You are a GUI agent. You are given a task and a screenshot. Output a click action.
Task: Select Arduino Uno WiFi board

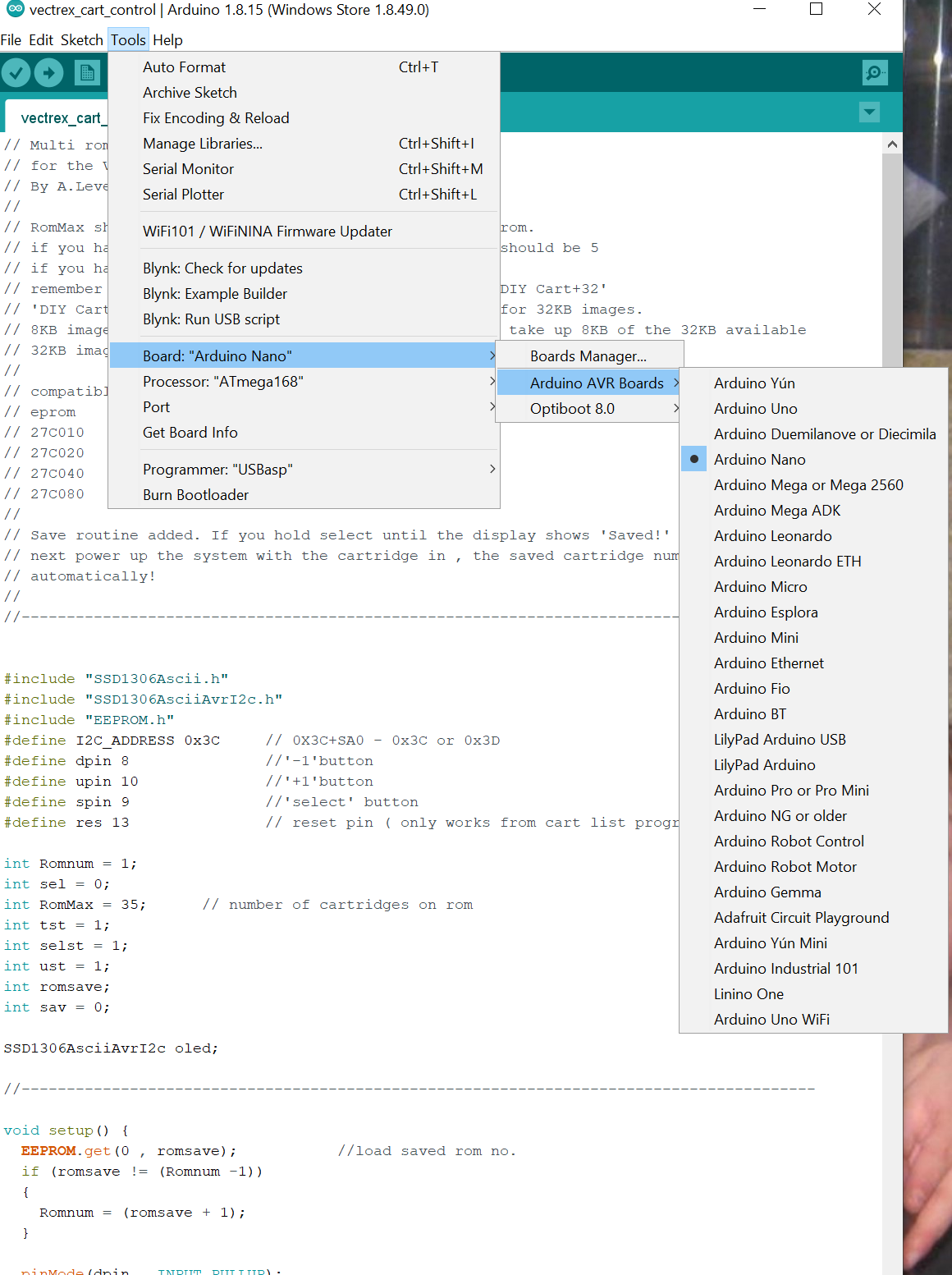click(x=814, y=1020)
